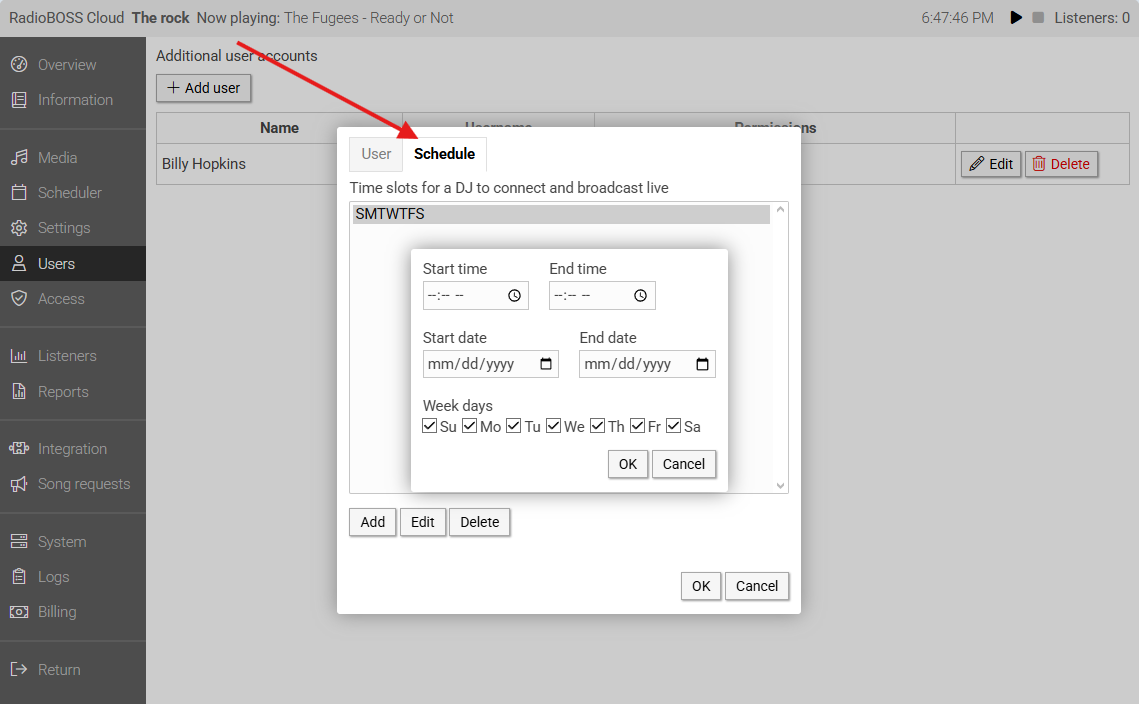Click the play icon in the top bar
This screenshot has height=704, width=1139.
pos(1016,18)
